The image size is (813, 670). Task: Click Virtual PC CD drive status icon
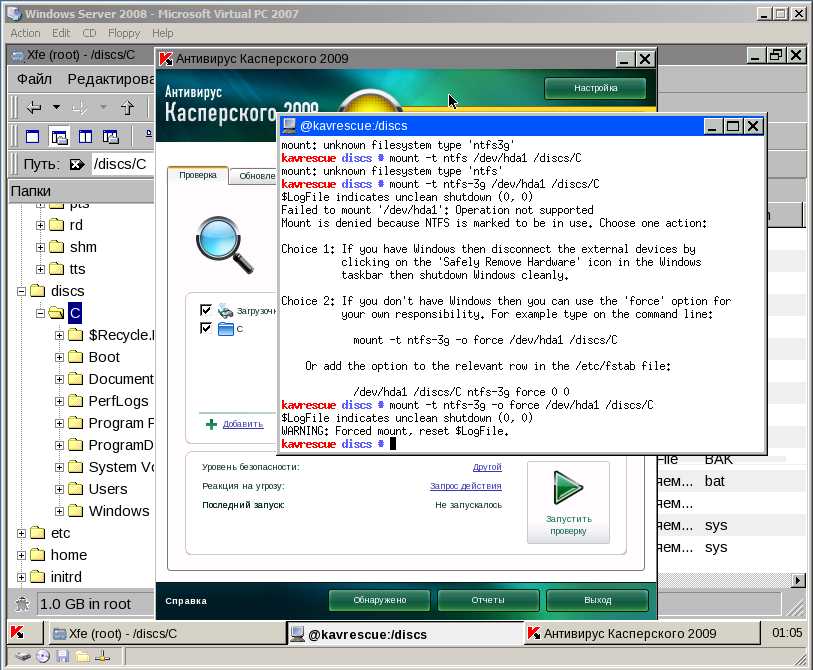click(x=43, y=657)
